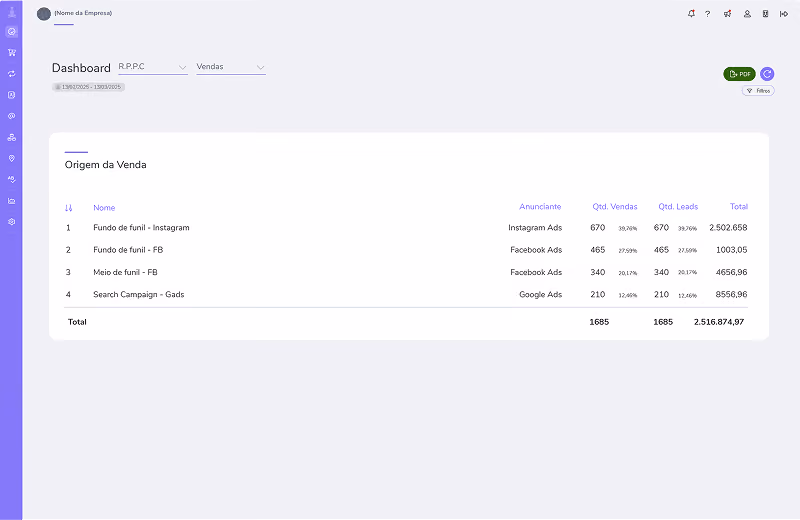800x520 pixels.
Task: Select the row 'Meio de funil - FB'
Action: click(x=406, y=273)
